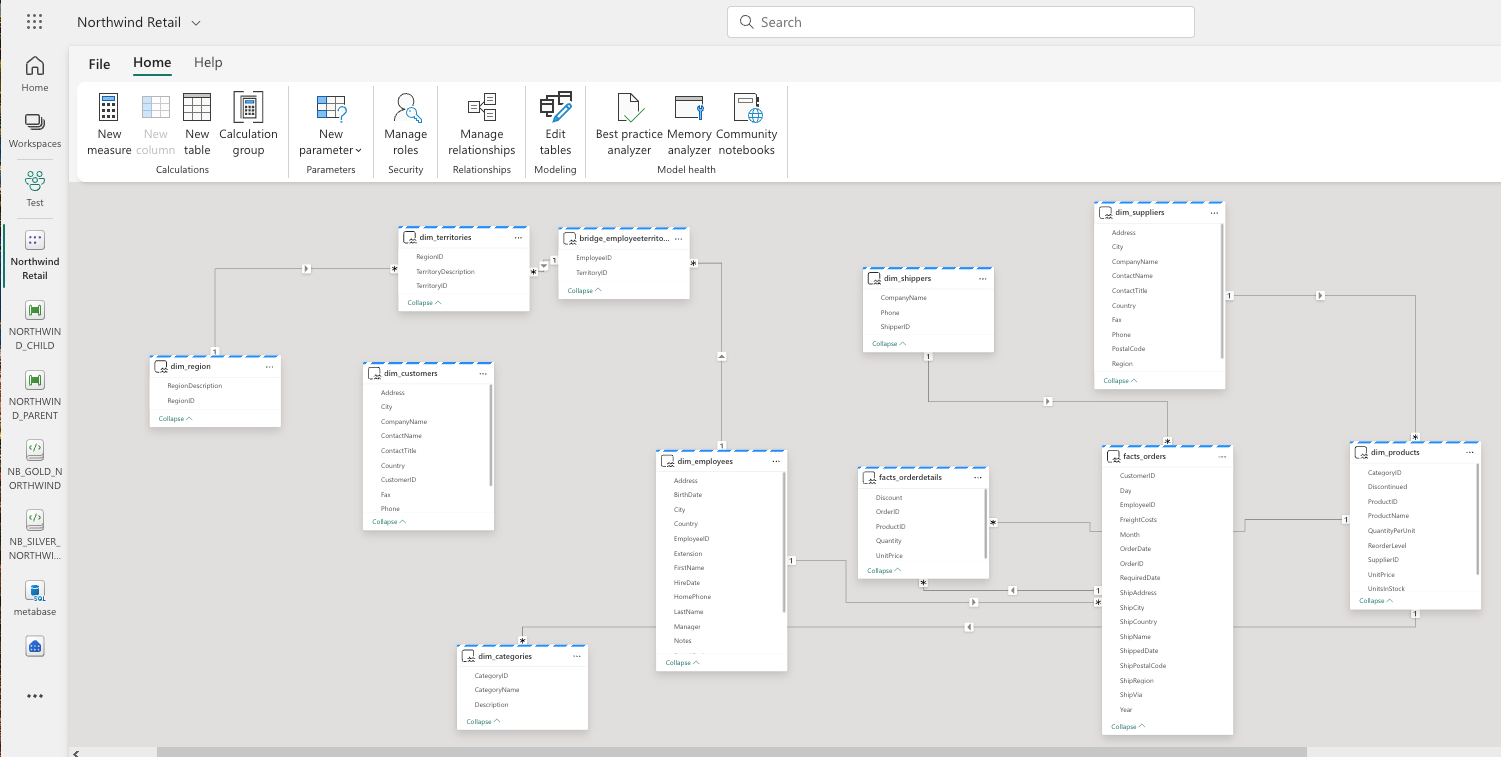Open the Memory analyzer
Image resolution: width=1501 pixels, height=757 pixels.
[x=689, y=125]
